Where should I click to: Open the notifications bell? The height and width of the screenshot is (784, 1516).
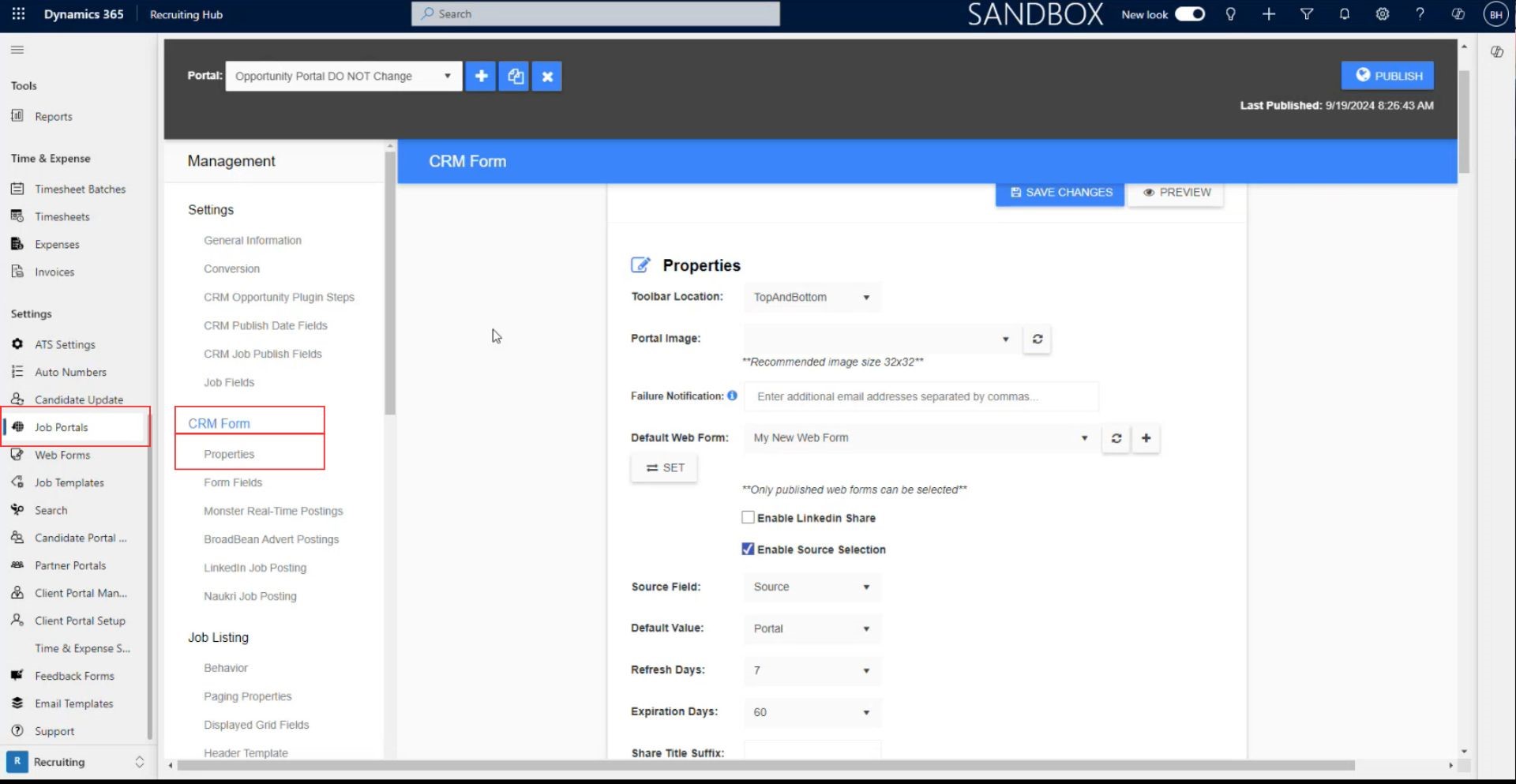click(x=1344, y=13)
